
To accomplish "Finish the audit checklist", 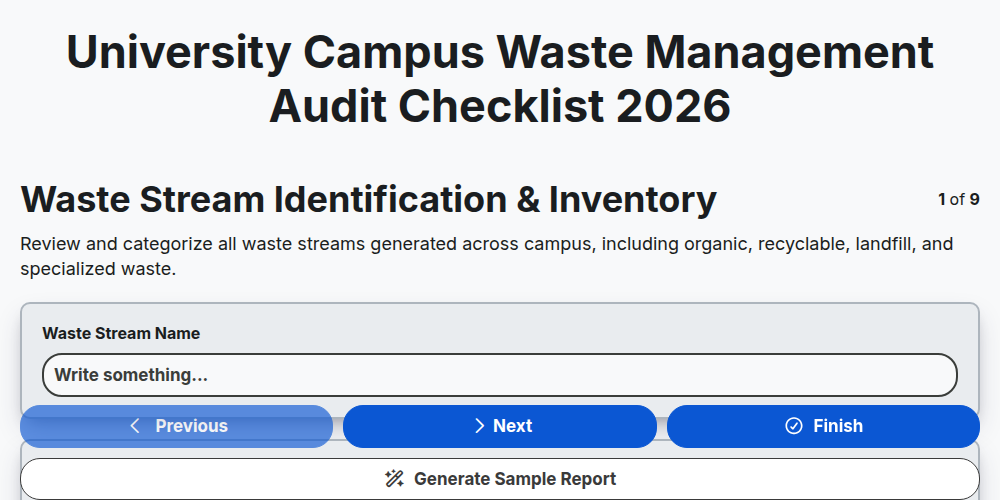I will pos(823,426).
